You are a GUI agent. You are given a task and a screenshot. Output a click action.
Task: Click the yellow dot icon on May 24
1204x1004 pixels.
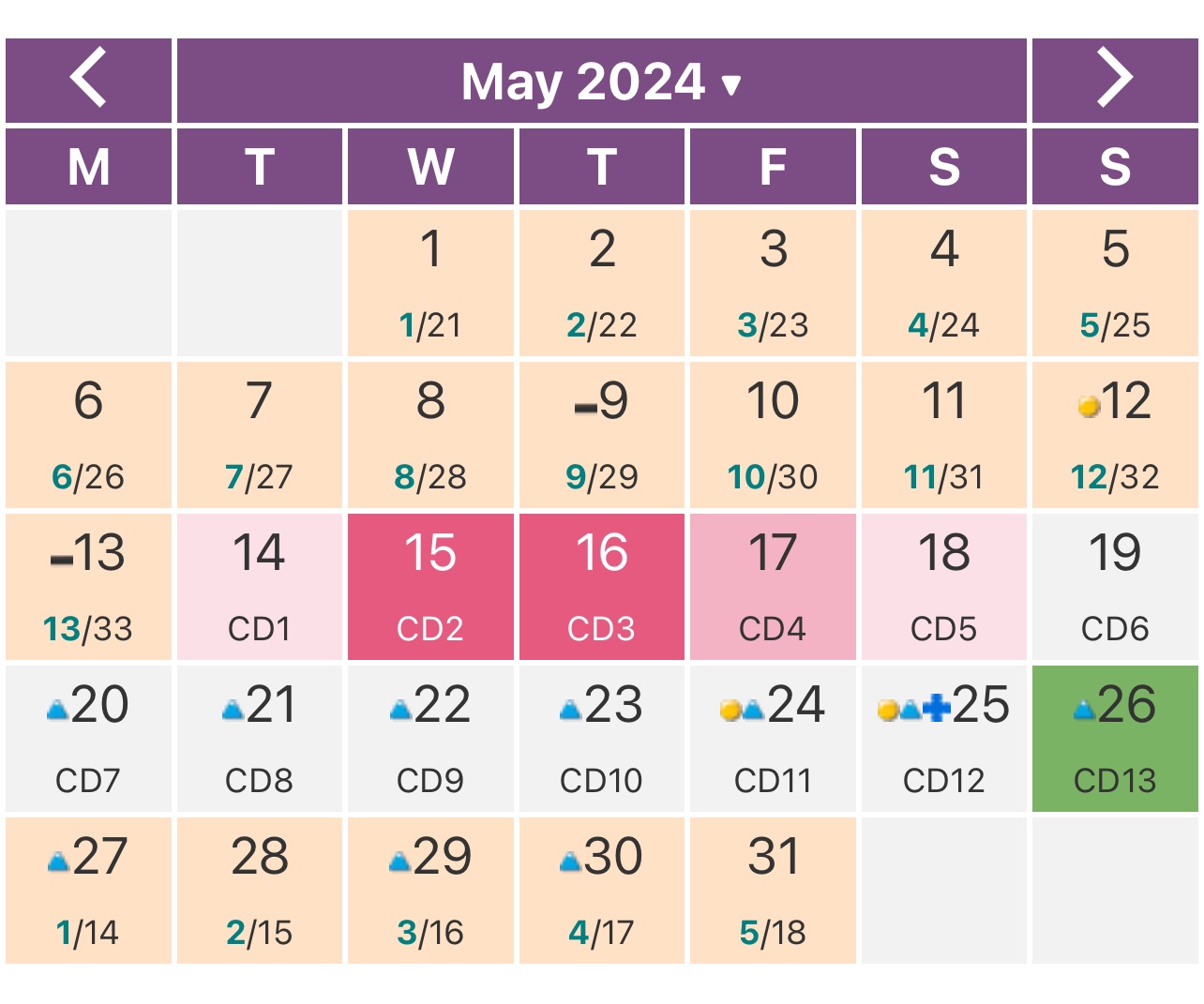(x=730, y=711)
